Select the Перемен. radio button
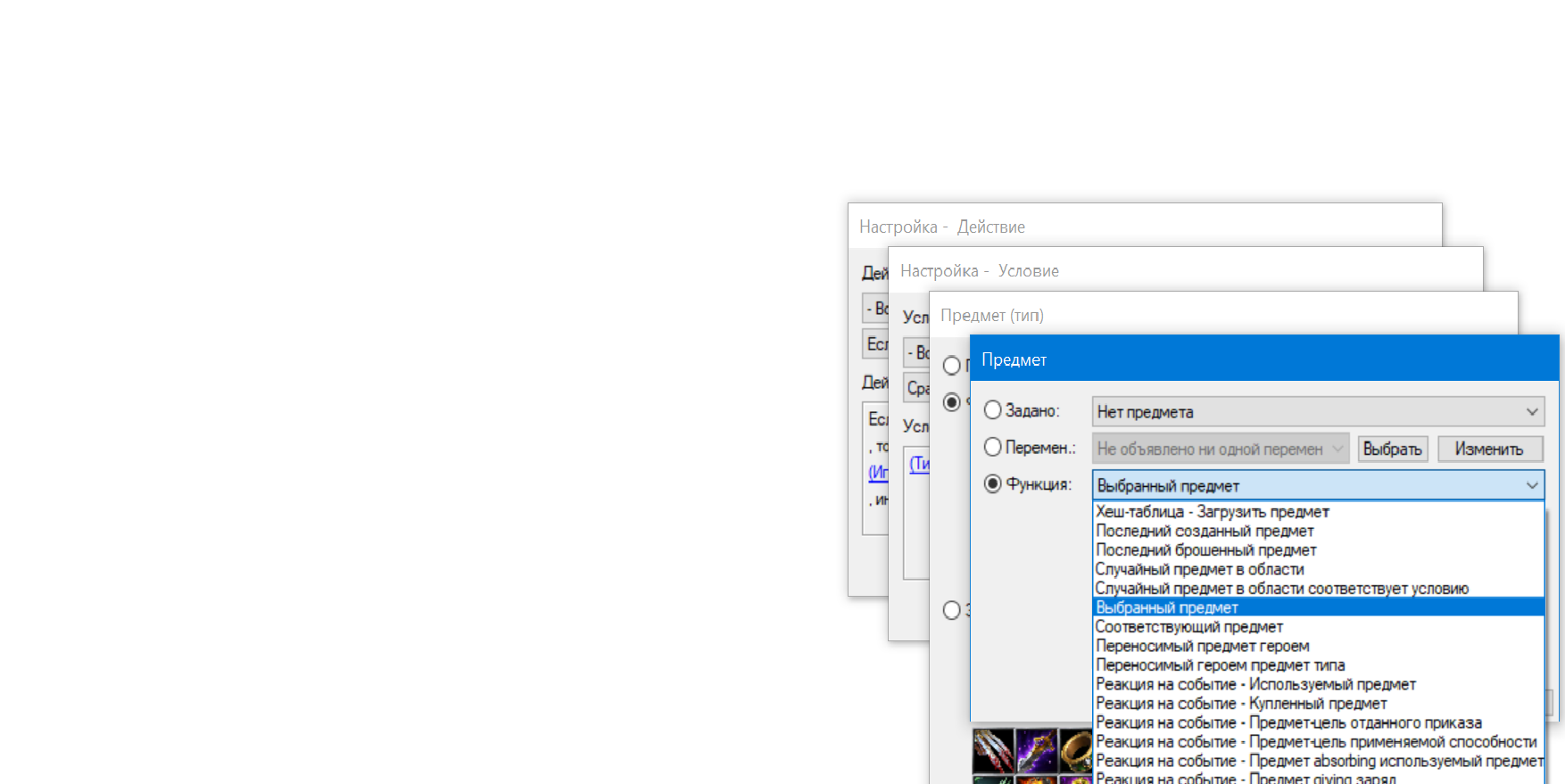This screenshot has width=1565, height=784. [x=992, y=447]
